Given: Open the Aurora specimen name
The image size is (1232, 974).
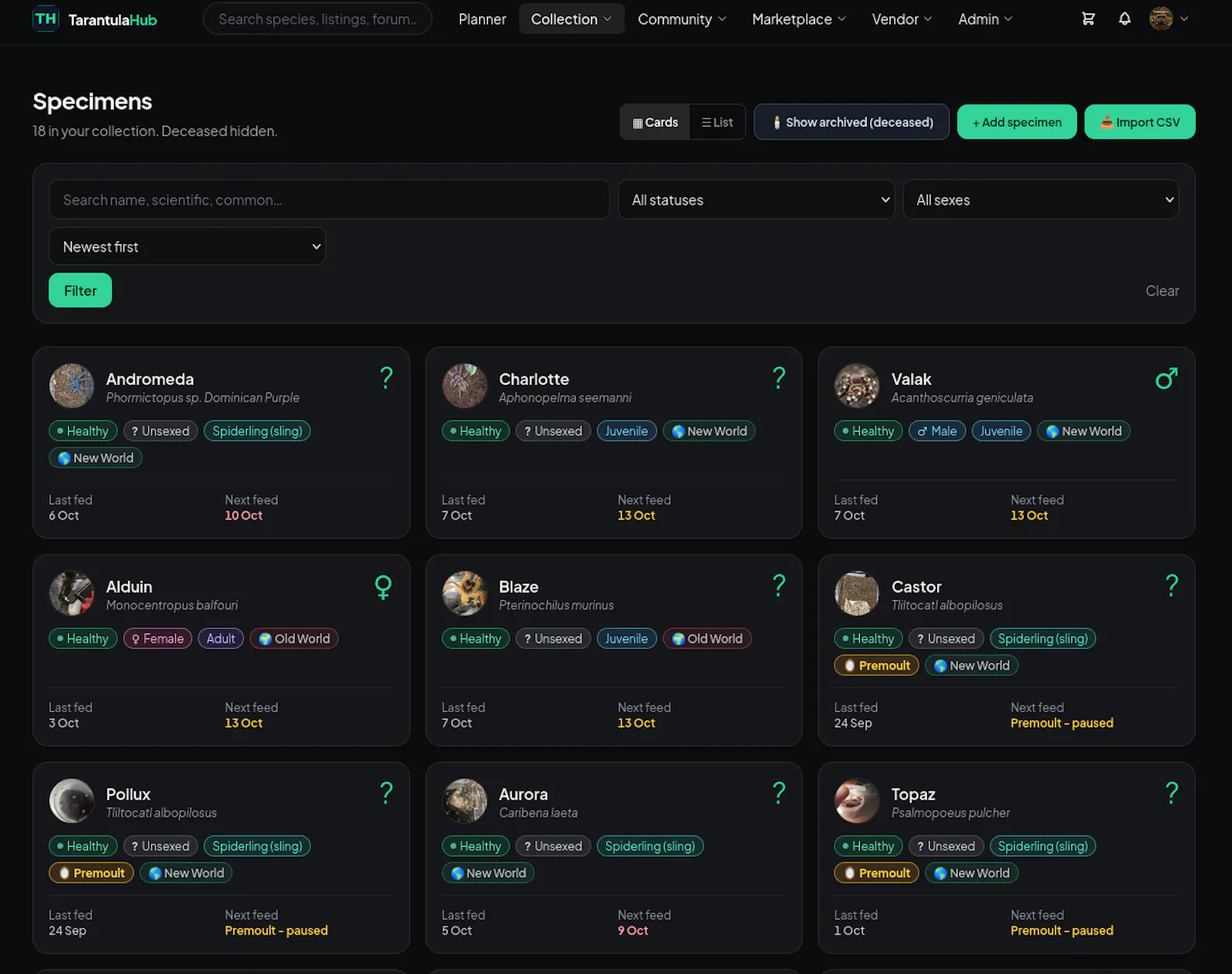Looking at the screenshot, I should 523,794.
